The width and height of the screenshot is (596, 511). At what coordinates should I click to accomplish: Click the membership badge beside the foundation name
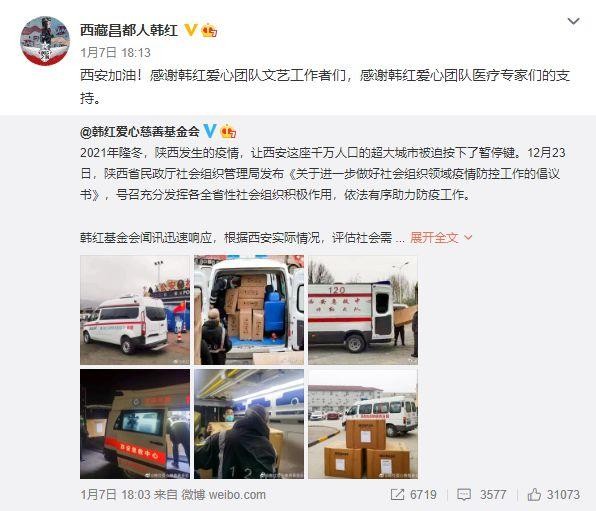(x=228, y=132)
